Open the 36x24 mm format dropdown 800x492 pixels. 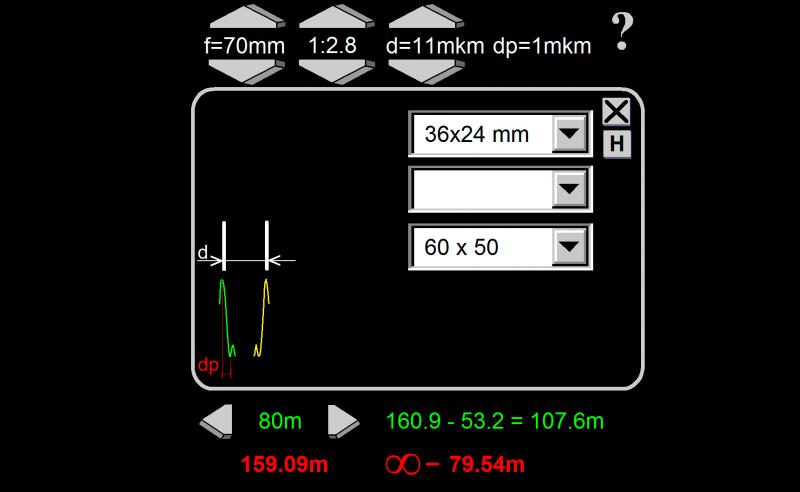click(569, 134)
